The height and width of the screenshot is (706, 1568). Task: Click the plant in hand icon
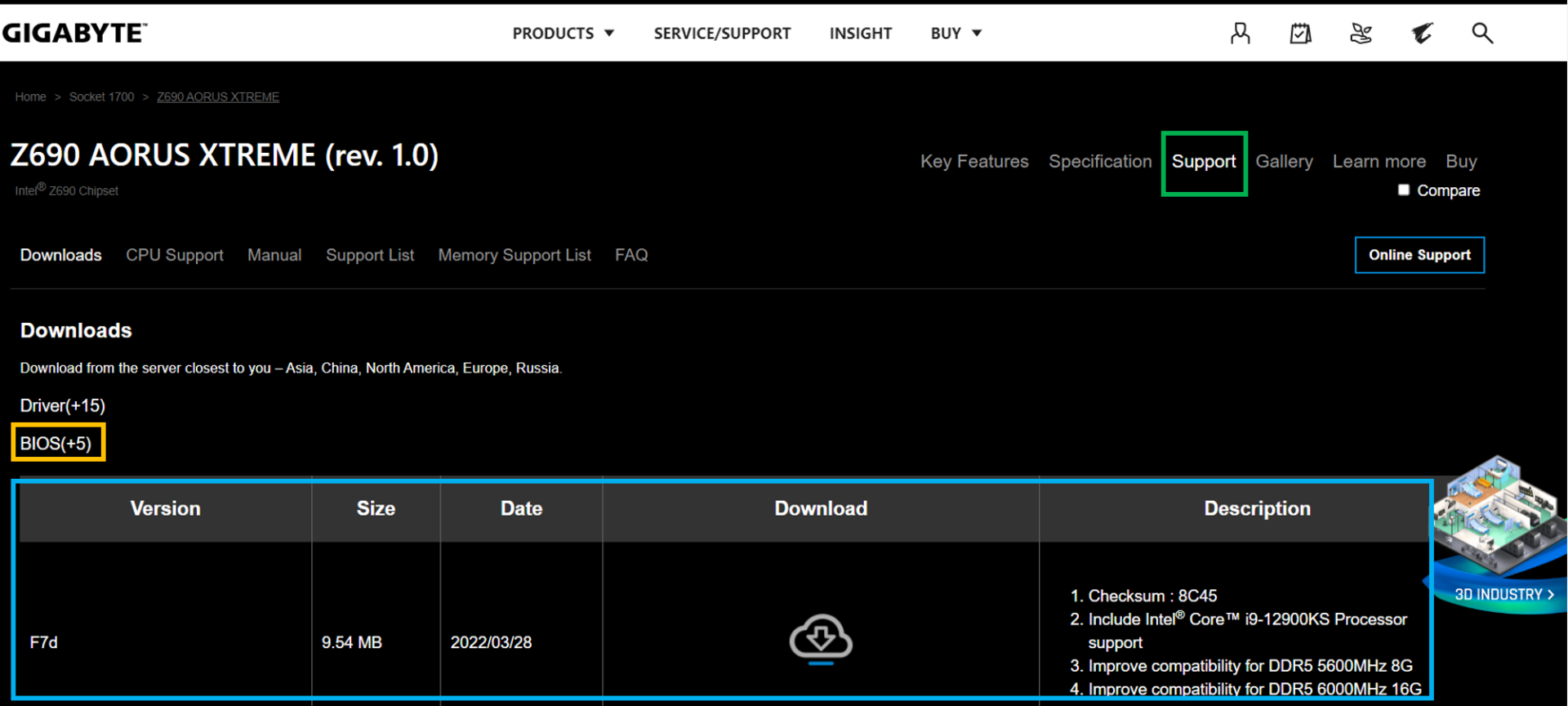point(1361,34)
